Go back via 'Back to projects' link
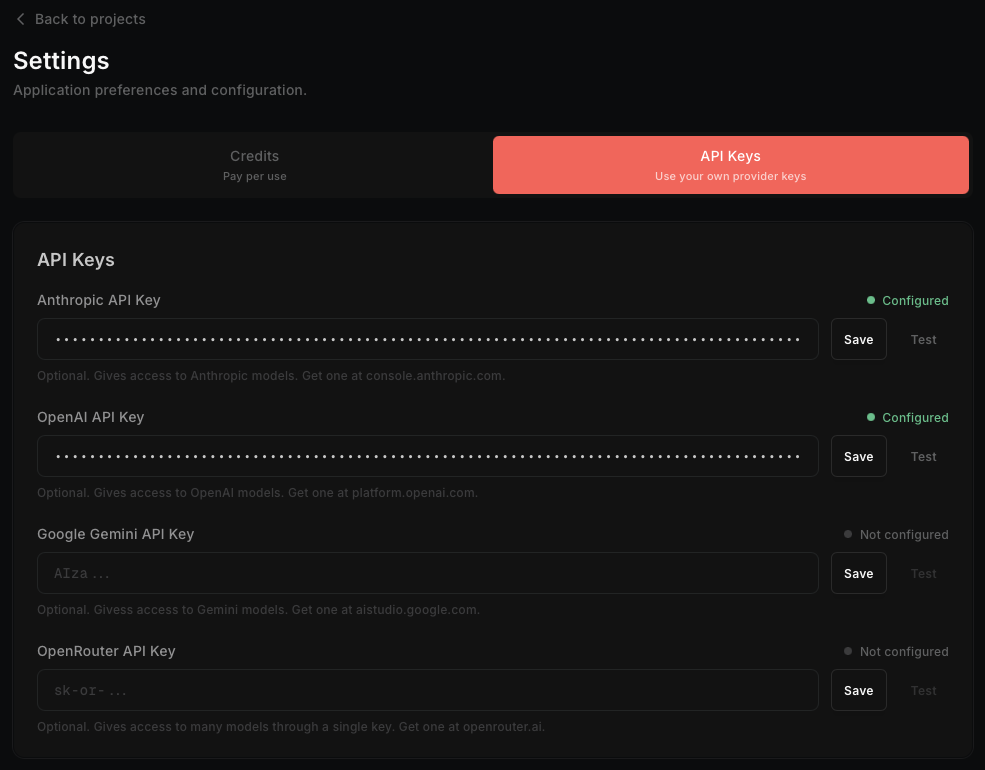Image resolution: width=985 pixels, height=770 pixels. point(80,19)
